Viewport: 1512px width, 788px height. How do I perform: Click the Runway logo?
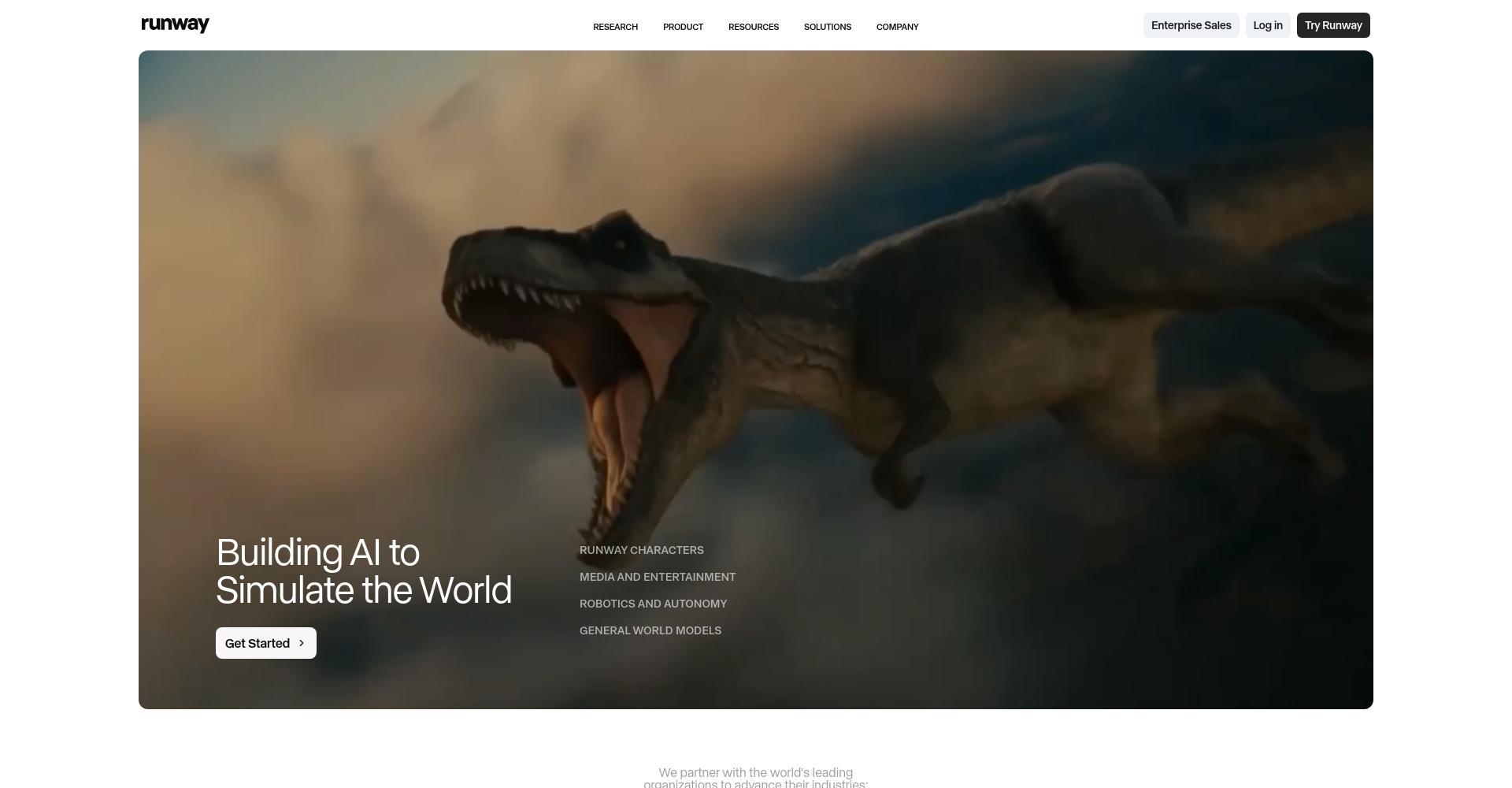[175, 24]
